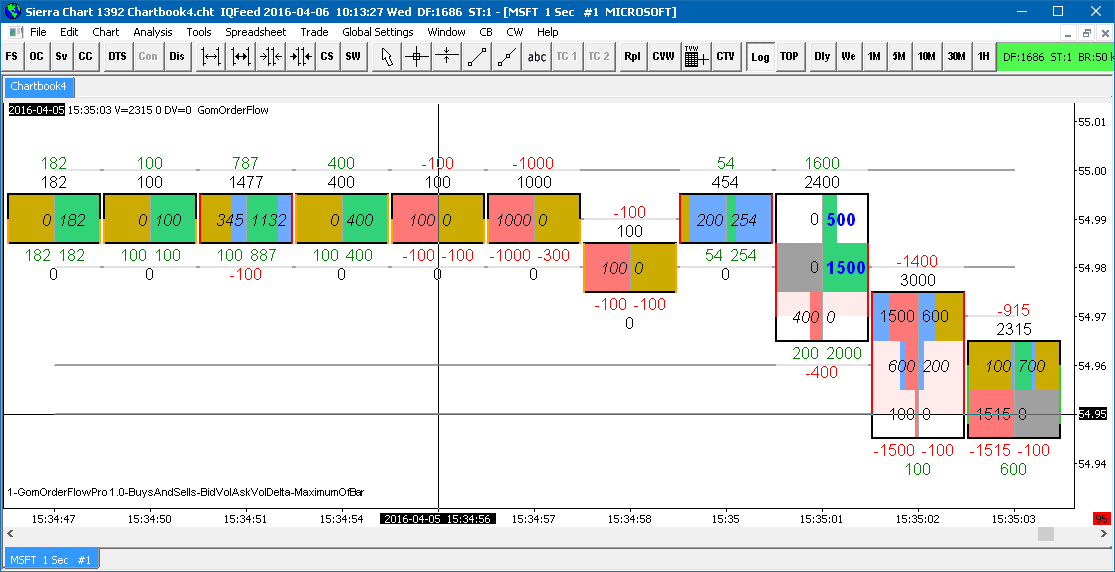Screen dimensions: 1115x572
Task: Click the compress bar spacing icon
Action: coord(270,57)
